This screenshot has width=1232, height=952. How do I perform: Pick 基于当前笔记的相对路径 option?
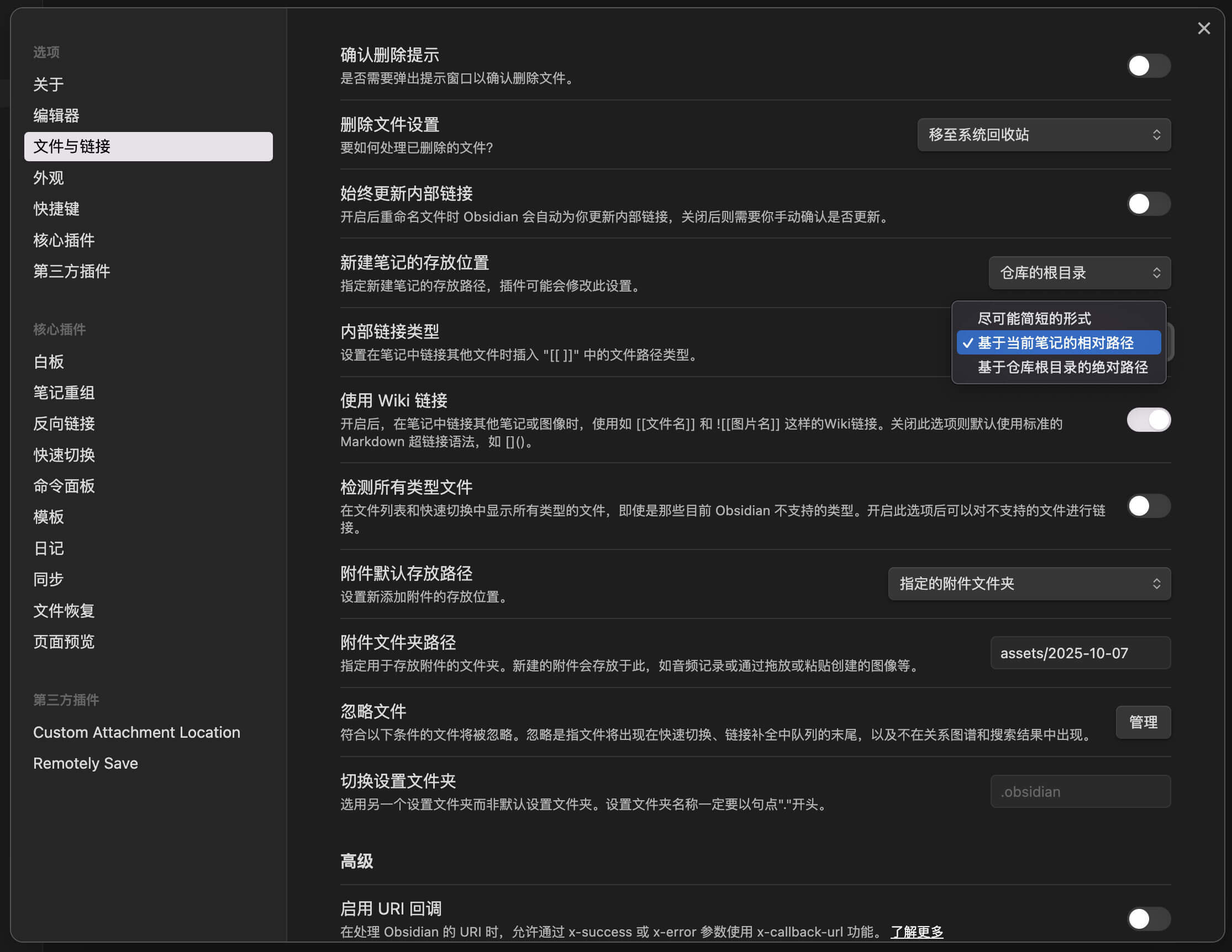[x=1055, y=343]
